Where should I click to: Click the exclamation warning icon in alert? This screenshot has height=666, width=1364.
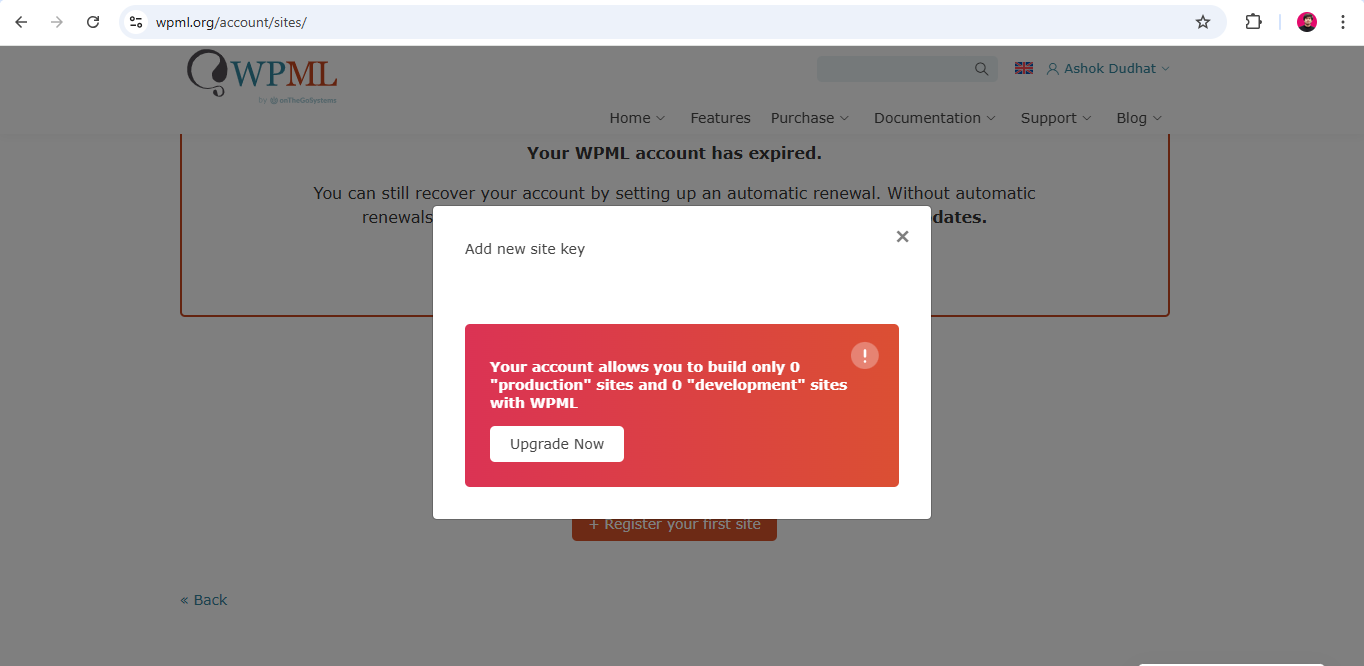pyautogui.click(x=865, y=355)
